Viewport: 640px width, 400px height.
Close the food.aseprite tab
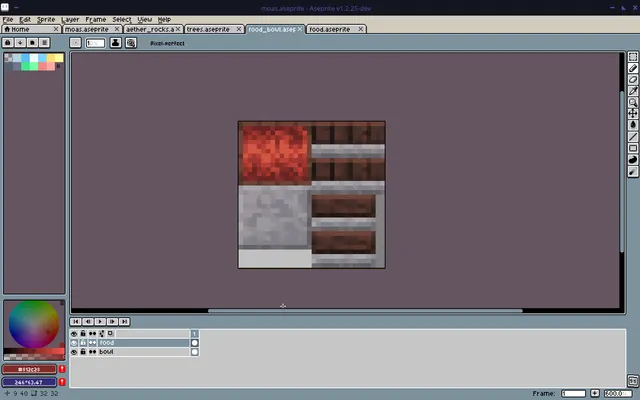coord(360,29)
